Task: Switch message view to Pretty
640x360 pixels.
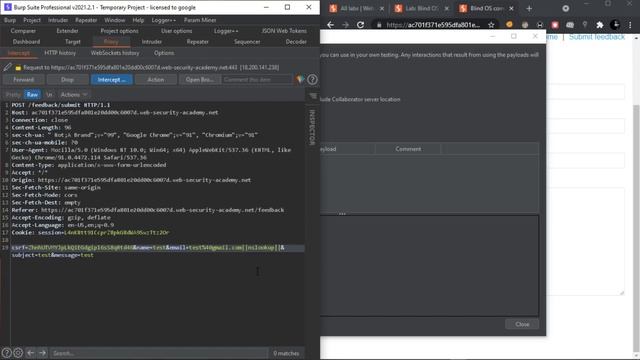Action: click(x=13, y=94)
